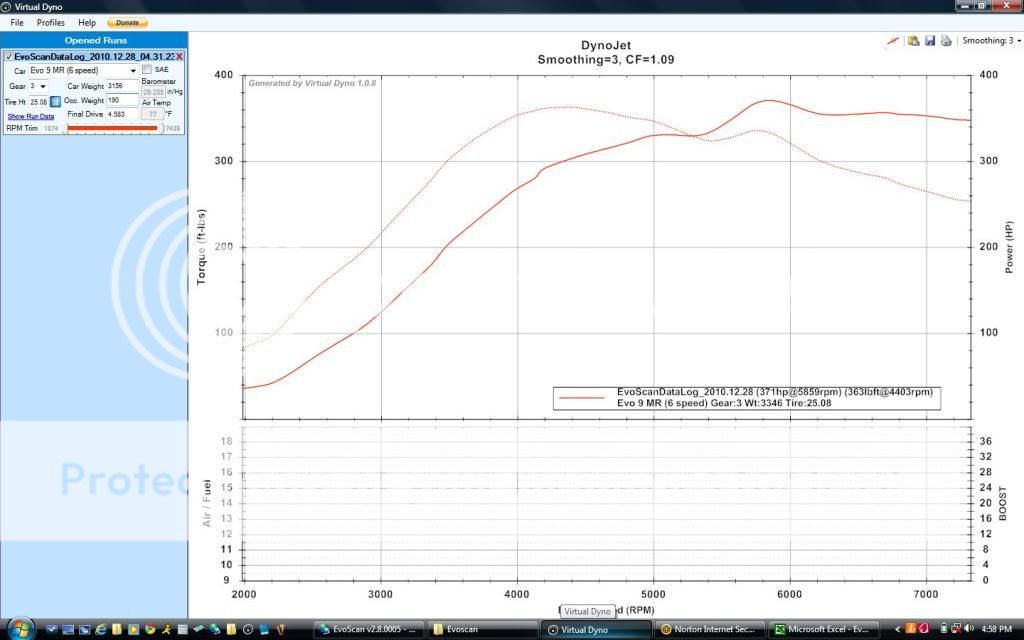Open the Profiles menu
The width and height of the screenshot is (1024, 640).
[x=51, y=22]
